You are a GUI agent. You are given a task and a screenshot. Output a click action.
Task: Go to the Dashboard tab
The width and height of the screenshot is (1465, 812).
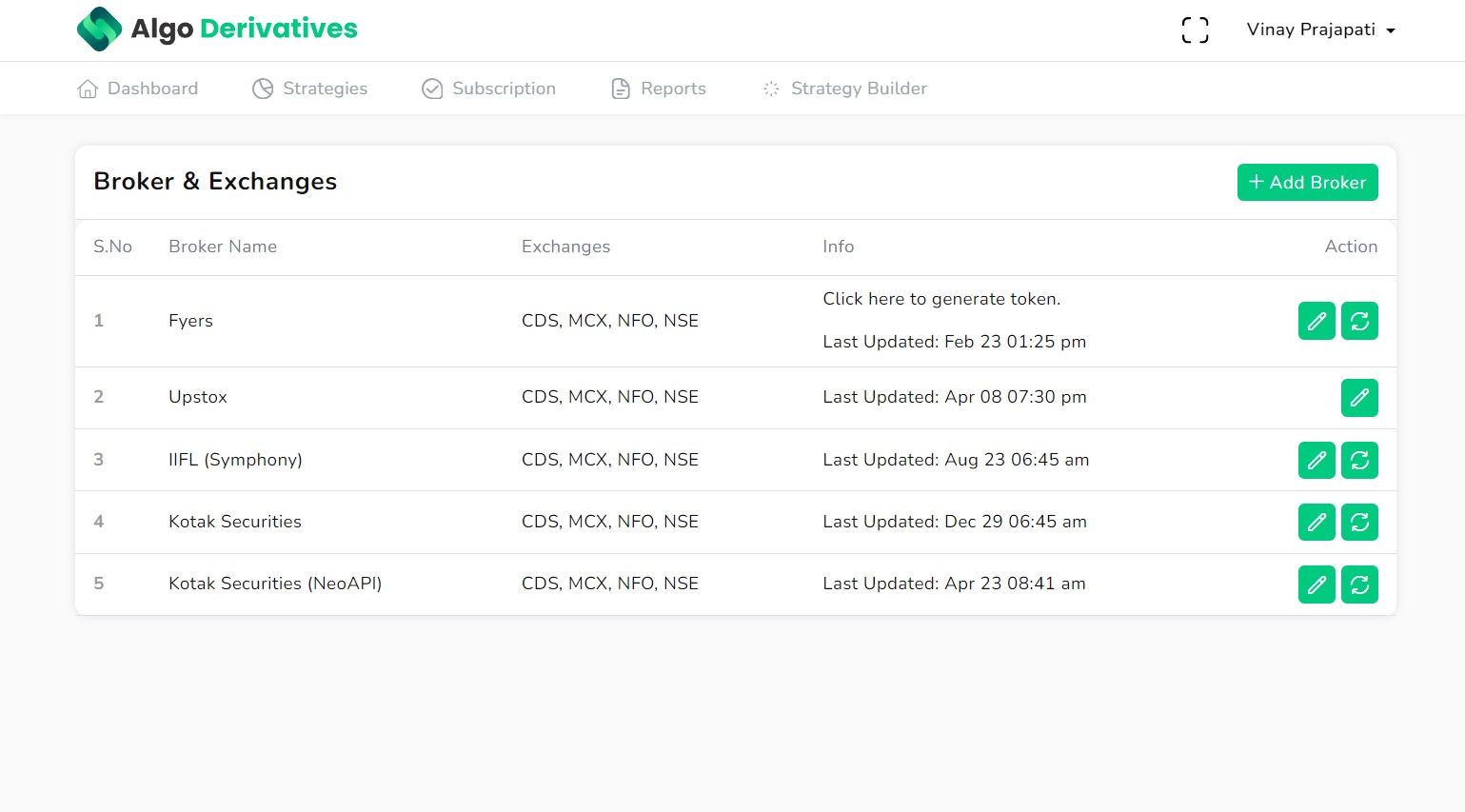click(138, 89)
